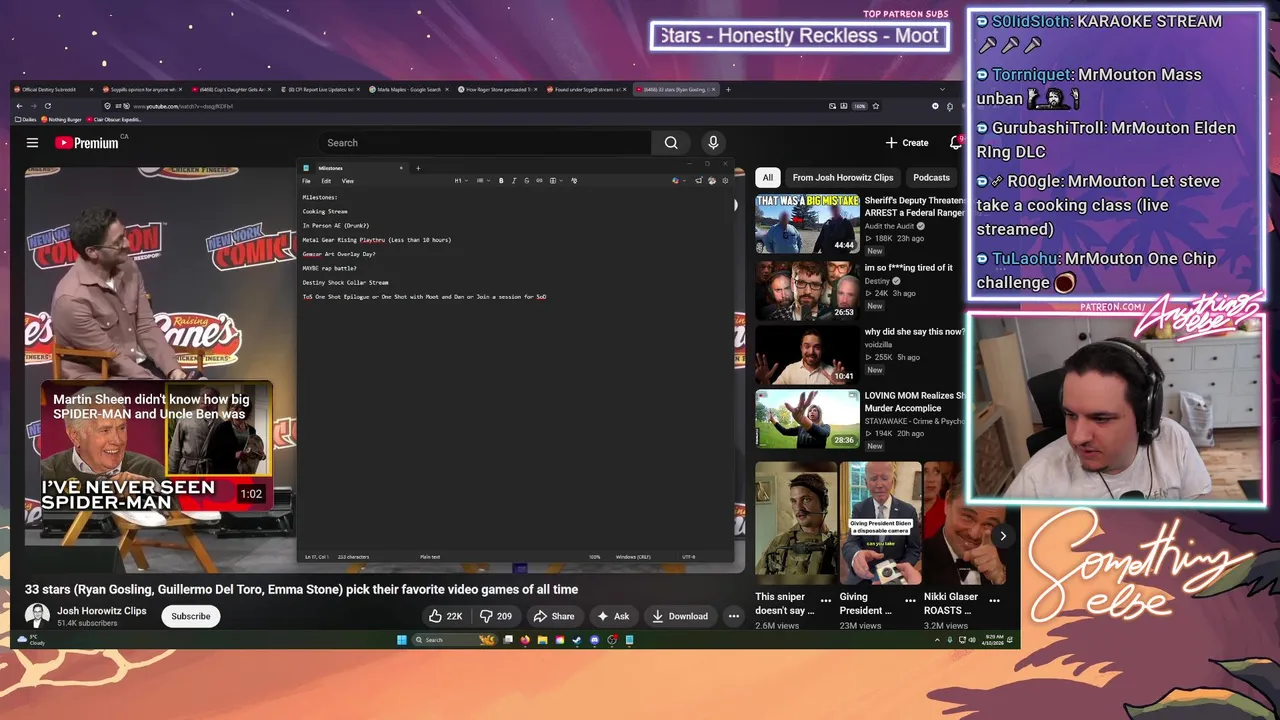Open Sheriff's Deputy Threatens video thumbnail
The width and height of the screenshot is (1280, 720).
coord(807,224)
